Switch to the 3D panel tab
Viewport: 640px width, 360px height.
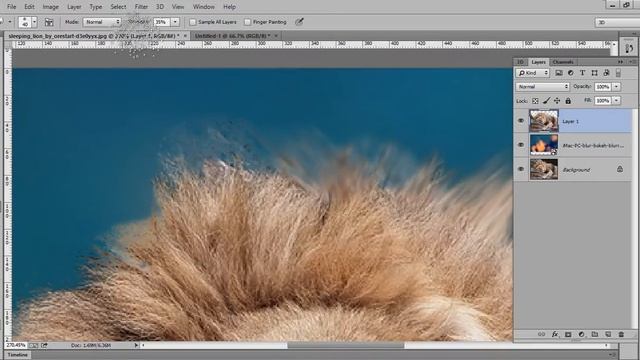[520, 62]
